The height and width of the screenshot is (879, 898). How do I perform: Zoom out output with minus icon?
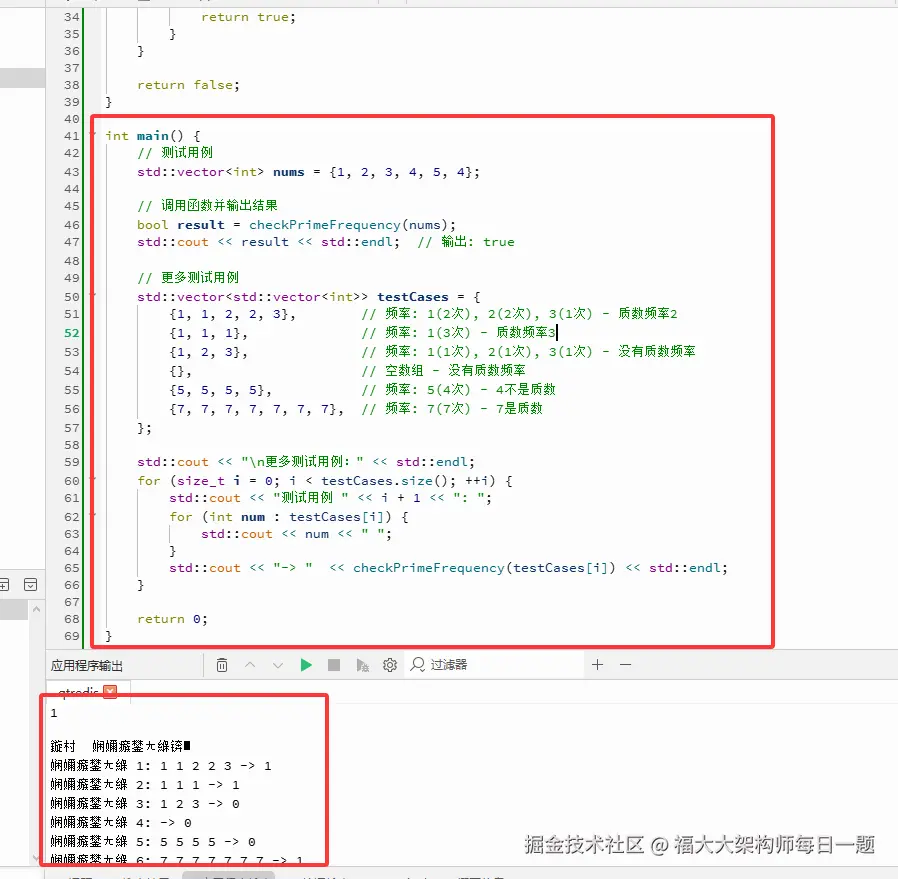625,664
